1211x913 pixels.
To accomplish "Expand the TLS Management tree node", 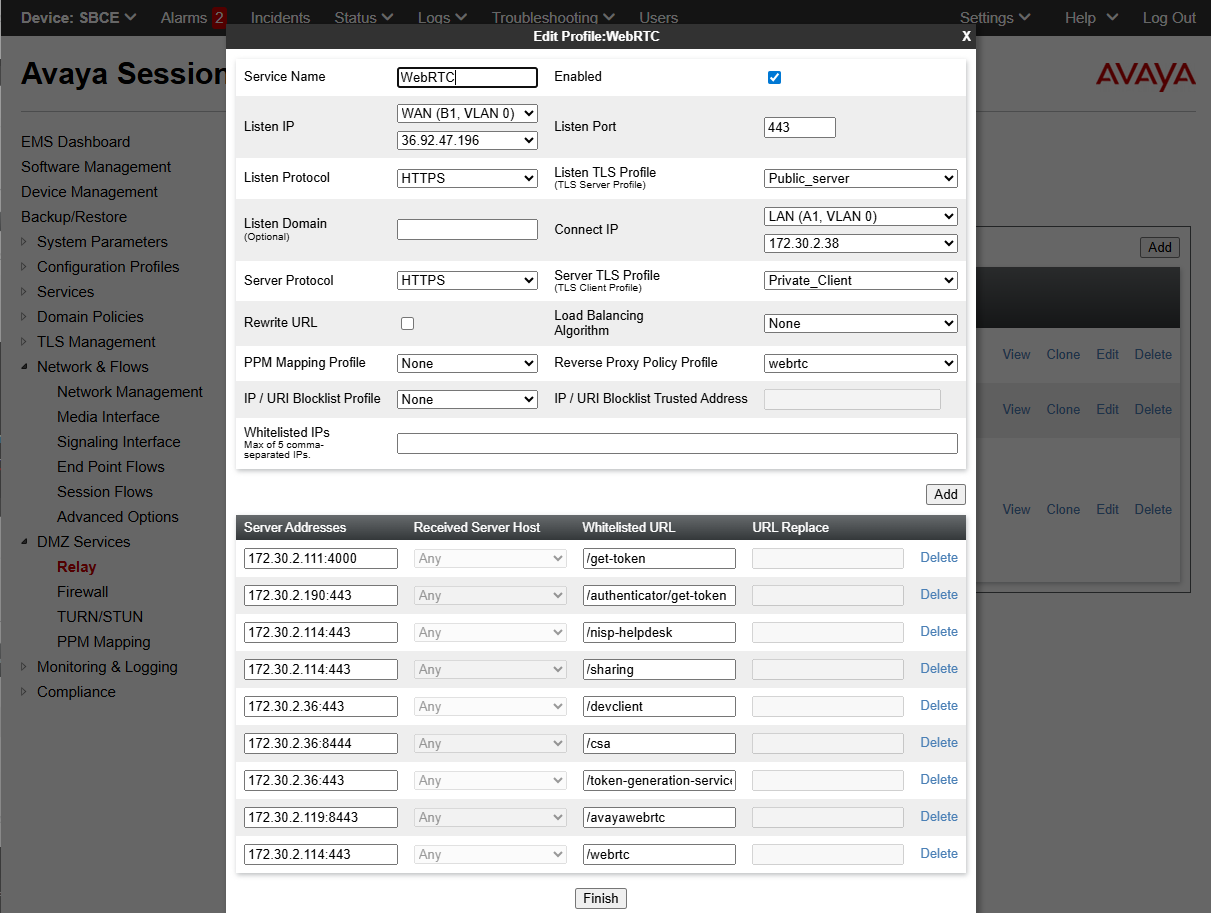I will click(26, 342).
